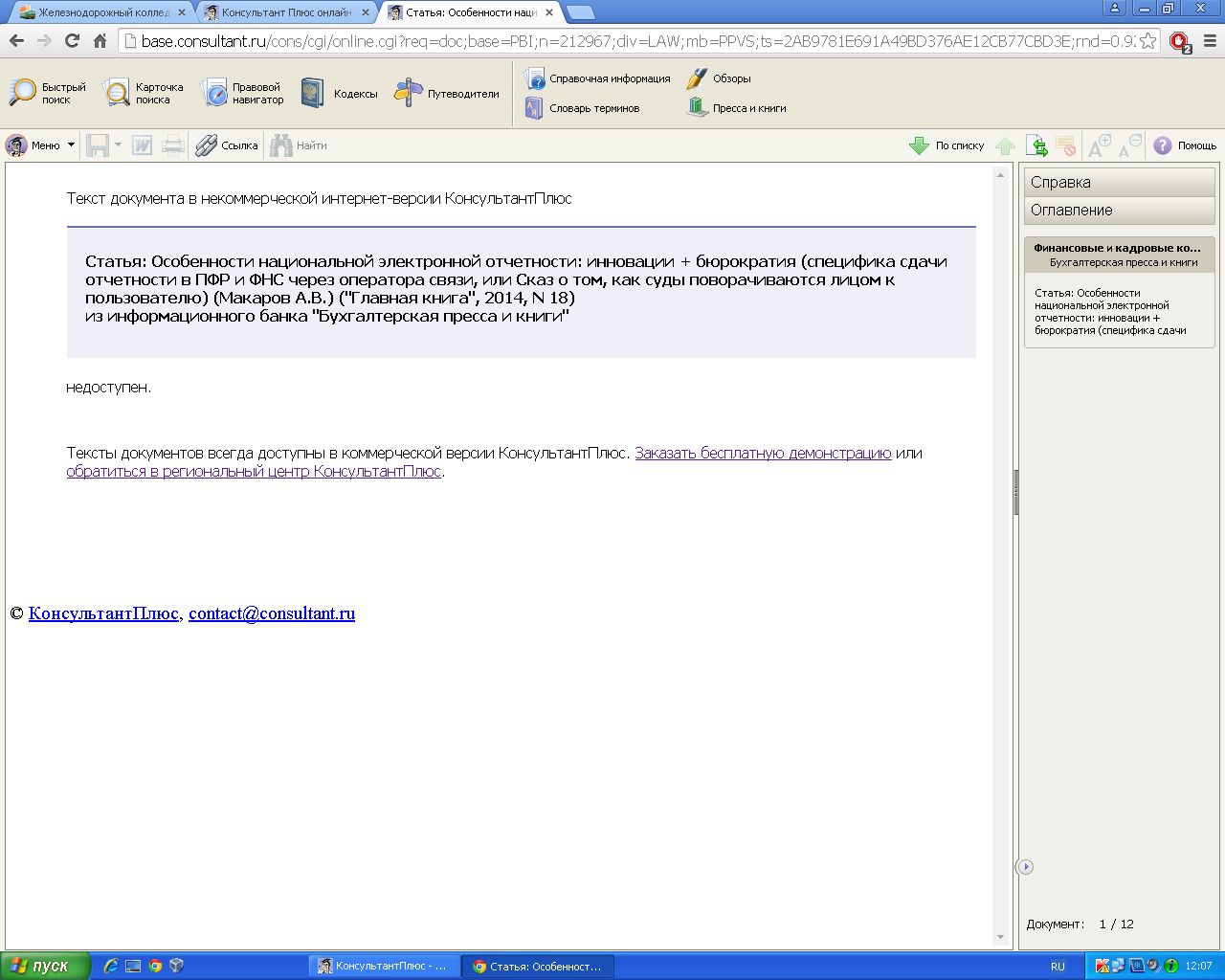The height and width of the screenshot is (980, 1225).
Task: Click the panel splitter handle
Action: [x=1015, y=493]
